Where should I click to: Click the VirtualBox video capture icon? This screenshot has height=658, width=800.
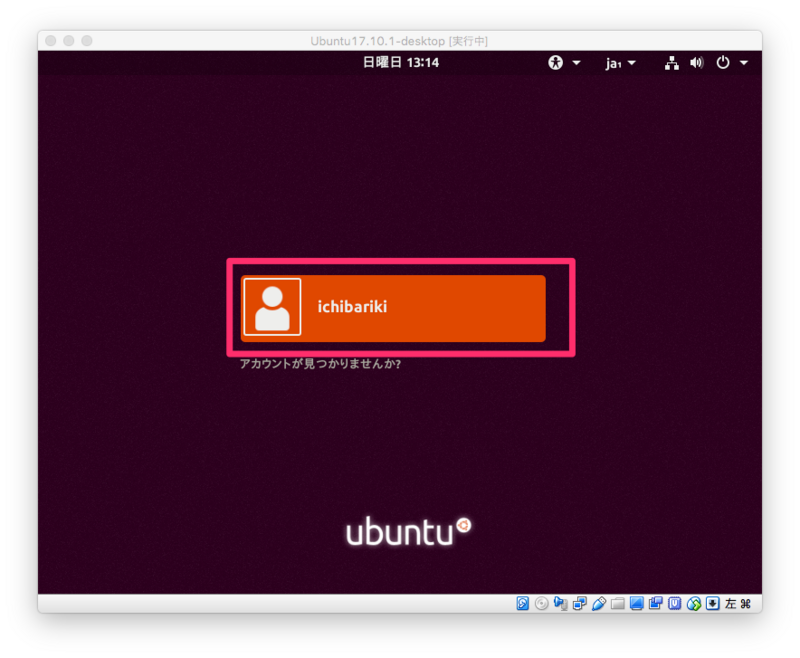tap(655, 603)
